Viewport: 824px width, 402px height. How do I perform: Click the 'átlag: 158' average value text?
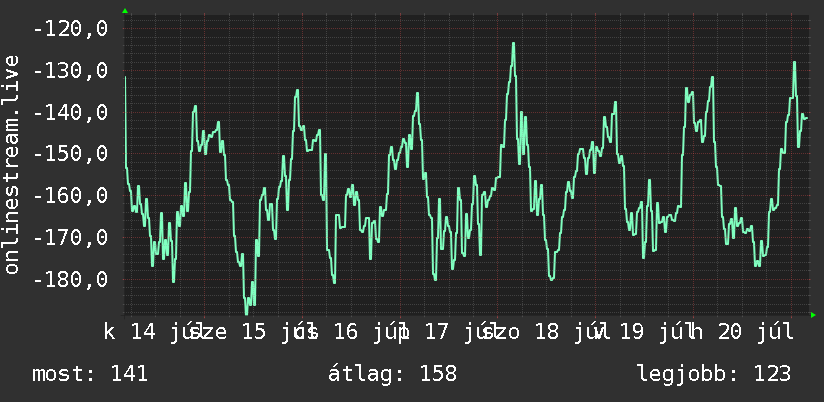coord(393,374)
